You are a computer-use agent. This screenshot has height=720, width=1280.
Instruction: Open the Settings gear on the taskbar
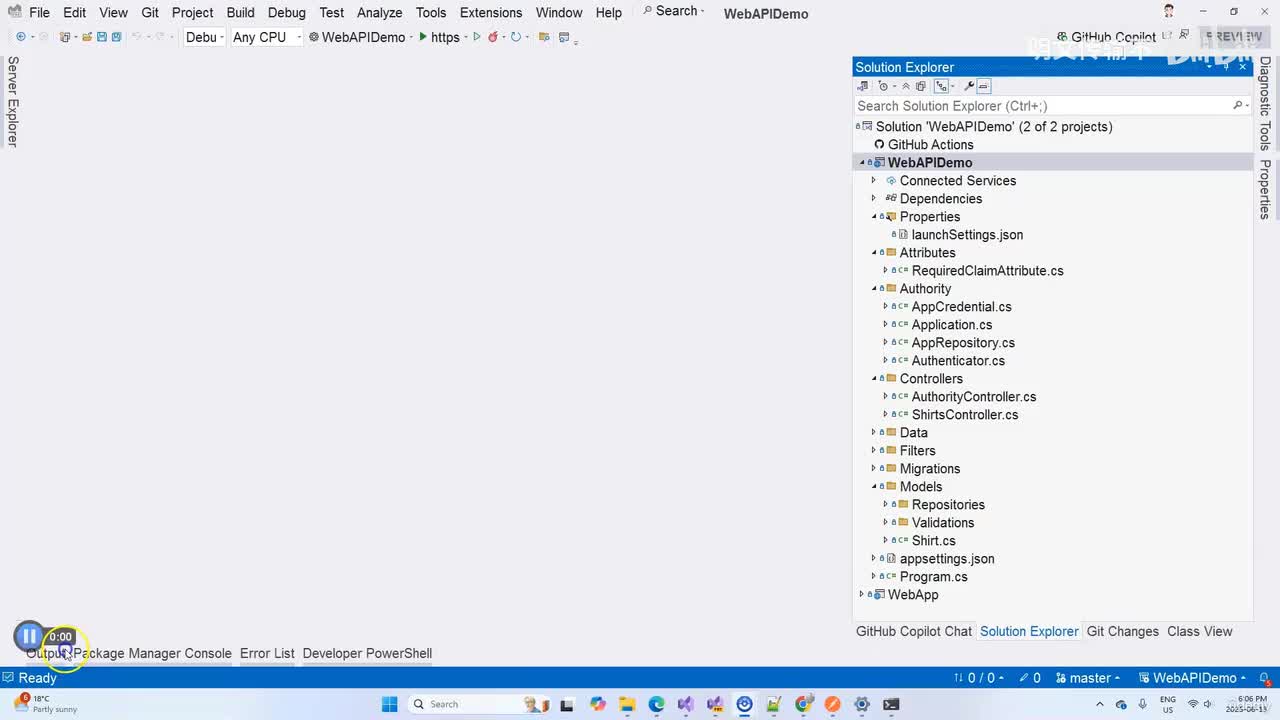(x=862, y=704)
